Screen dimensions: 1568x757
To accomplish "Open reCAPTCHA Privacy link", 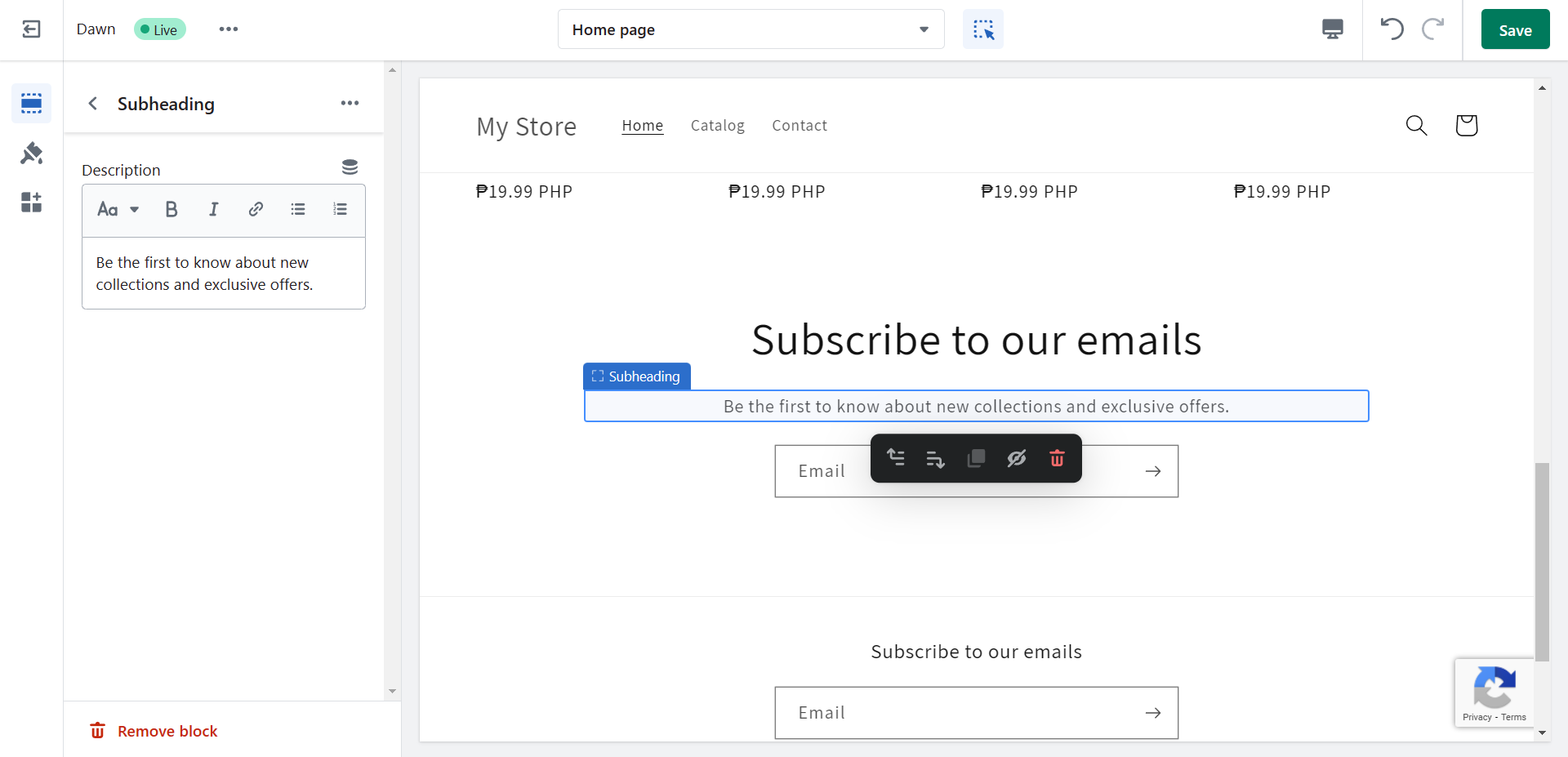I will point(1477,717).
